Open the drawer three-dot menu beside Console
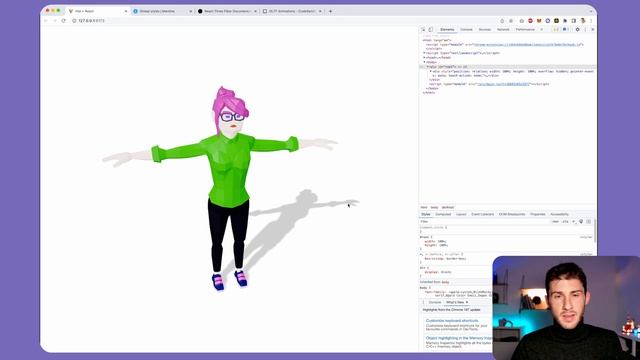Screen dimensions: 640x360 click(423, 302)
